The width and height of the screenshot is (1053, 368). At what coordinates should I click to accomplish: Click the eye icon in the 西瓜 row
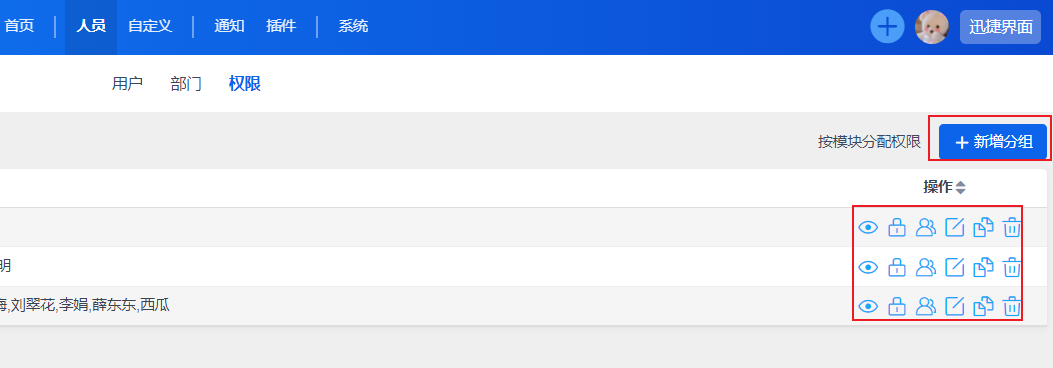(868, 307)
